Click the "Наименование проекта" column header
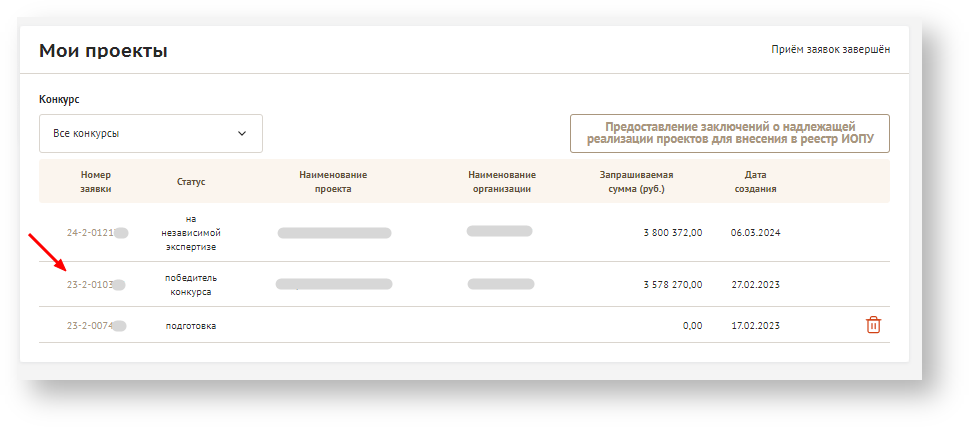The image size is (970, 428). 333,181
